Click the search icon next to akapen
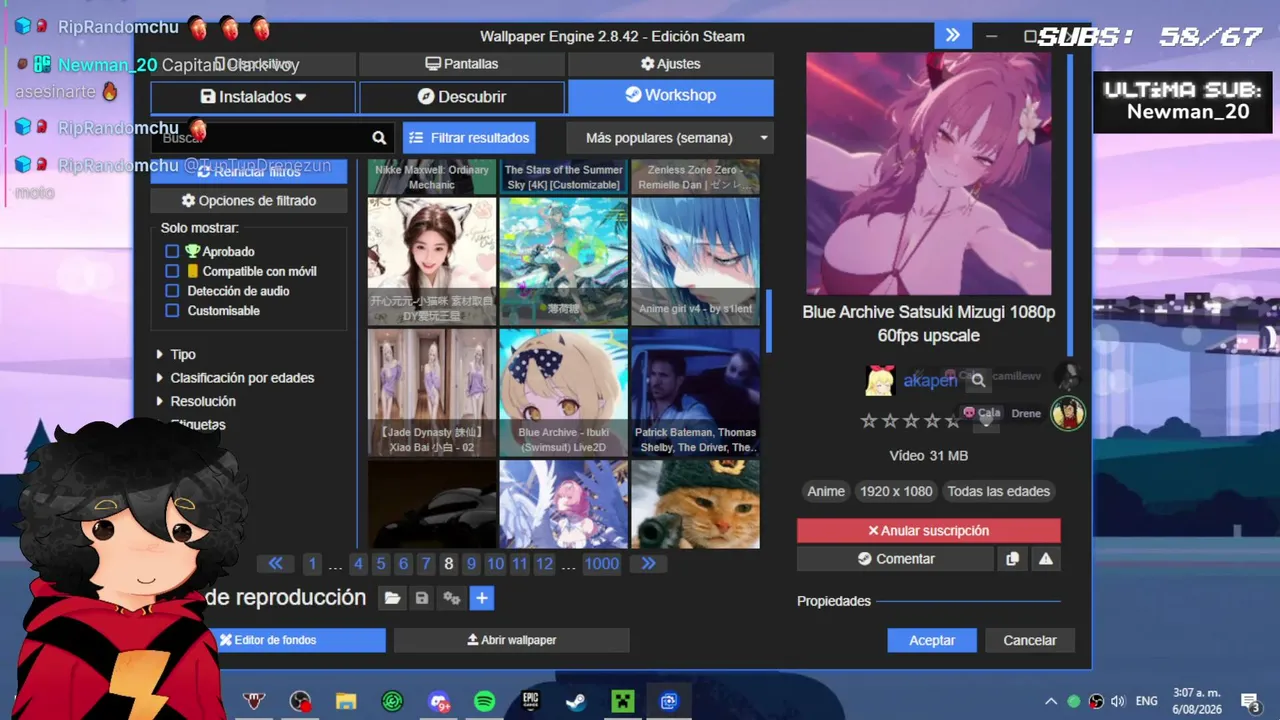 click(978, 380)
